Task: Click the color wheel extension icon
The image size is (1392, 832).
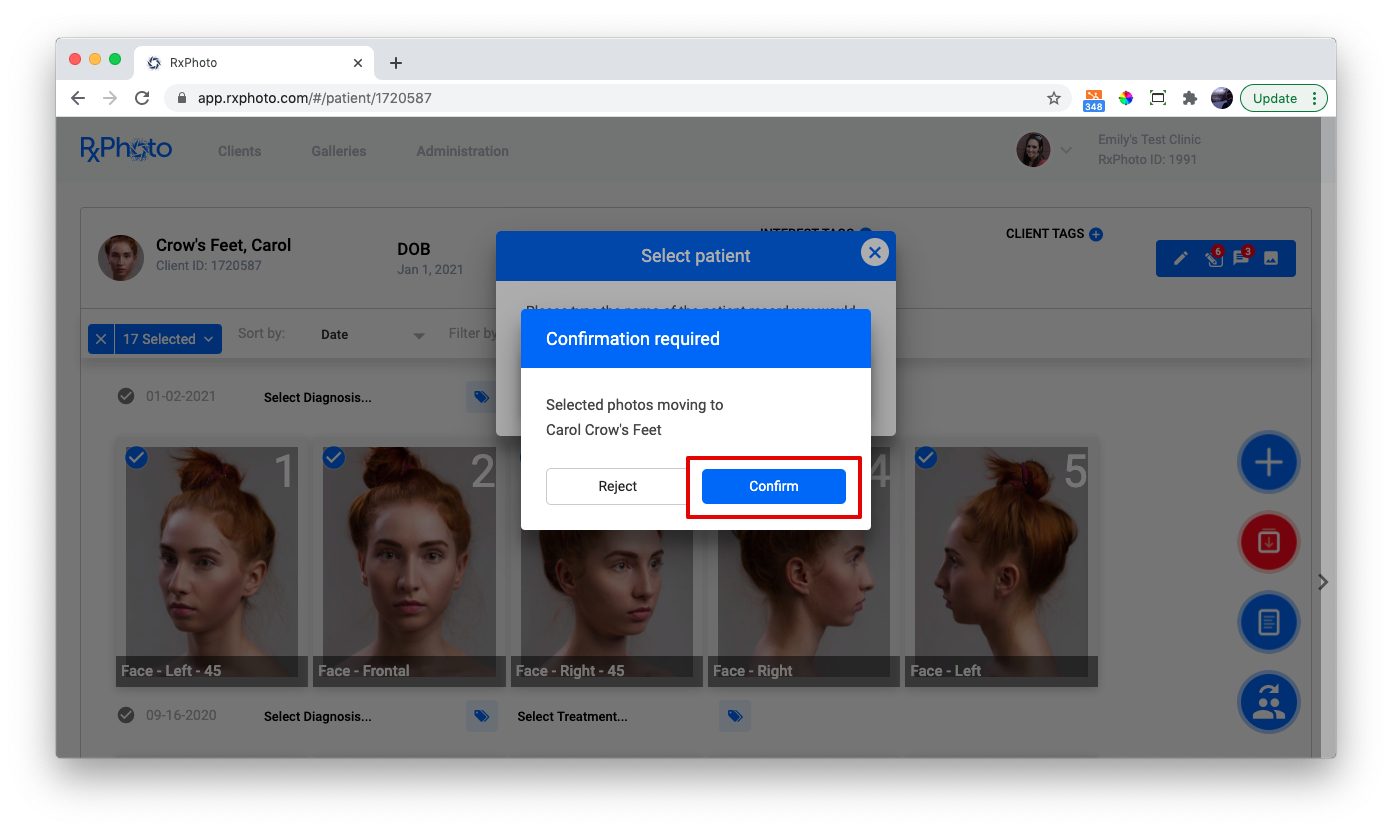Action: (x=1126, y=98)
